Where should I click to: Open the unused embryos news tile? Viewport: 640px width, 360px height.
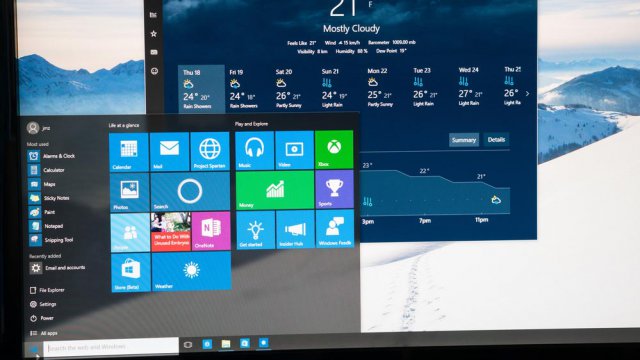click(x=171, y=232)
